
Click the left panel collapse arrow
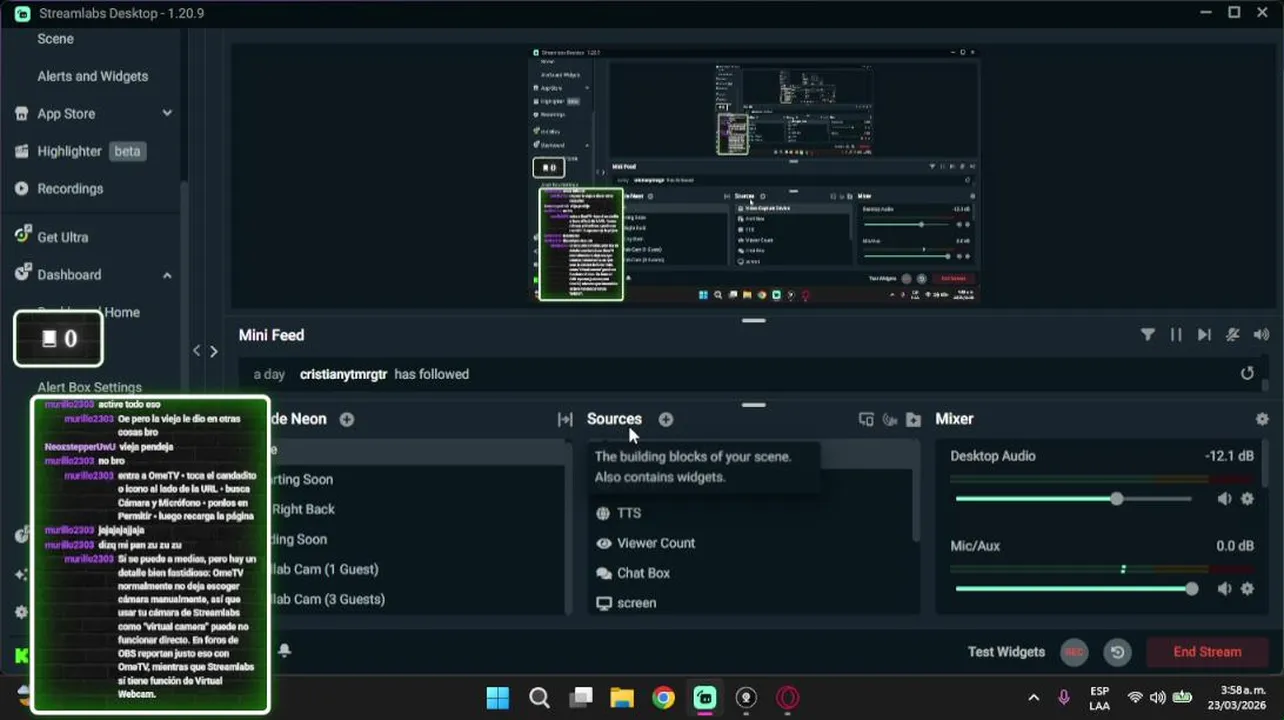197,351
